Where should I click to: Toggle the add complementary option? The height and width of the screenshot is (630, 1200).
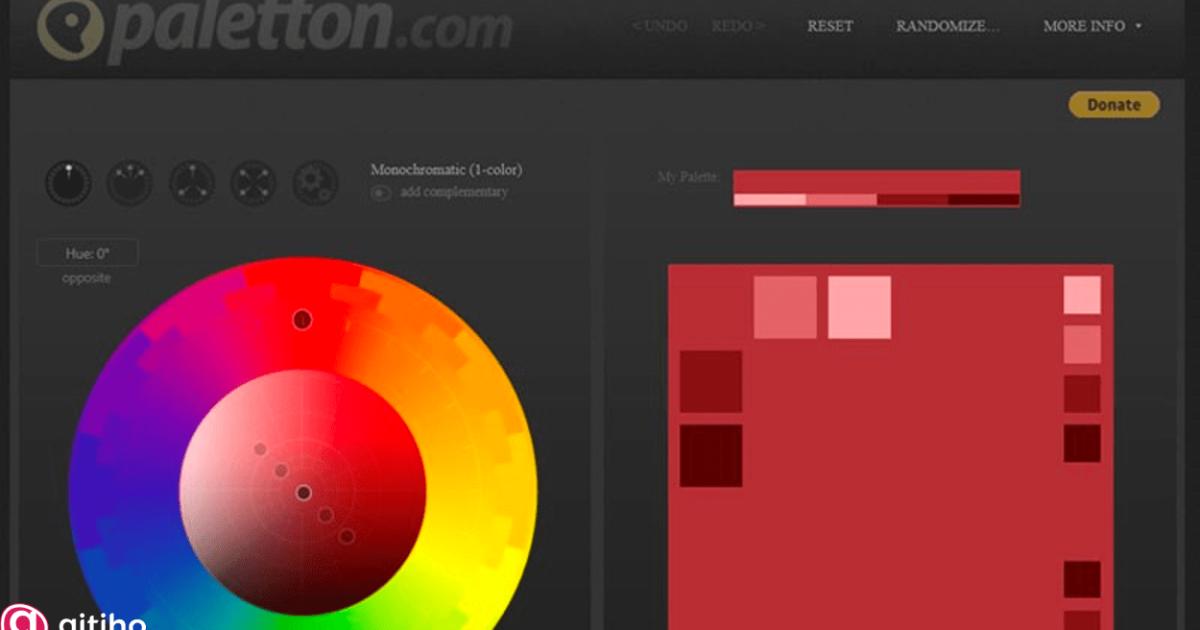pyautogui.click(x=380, y=193)
